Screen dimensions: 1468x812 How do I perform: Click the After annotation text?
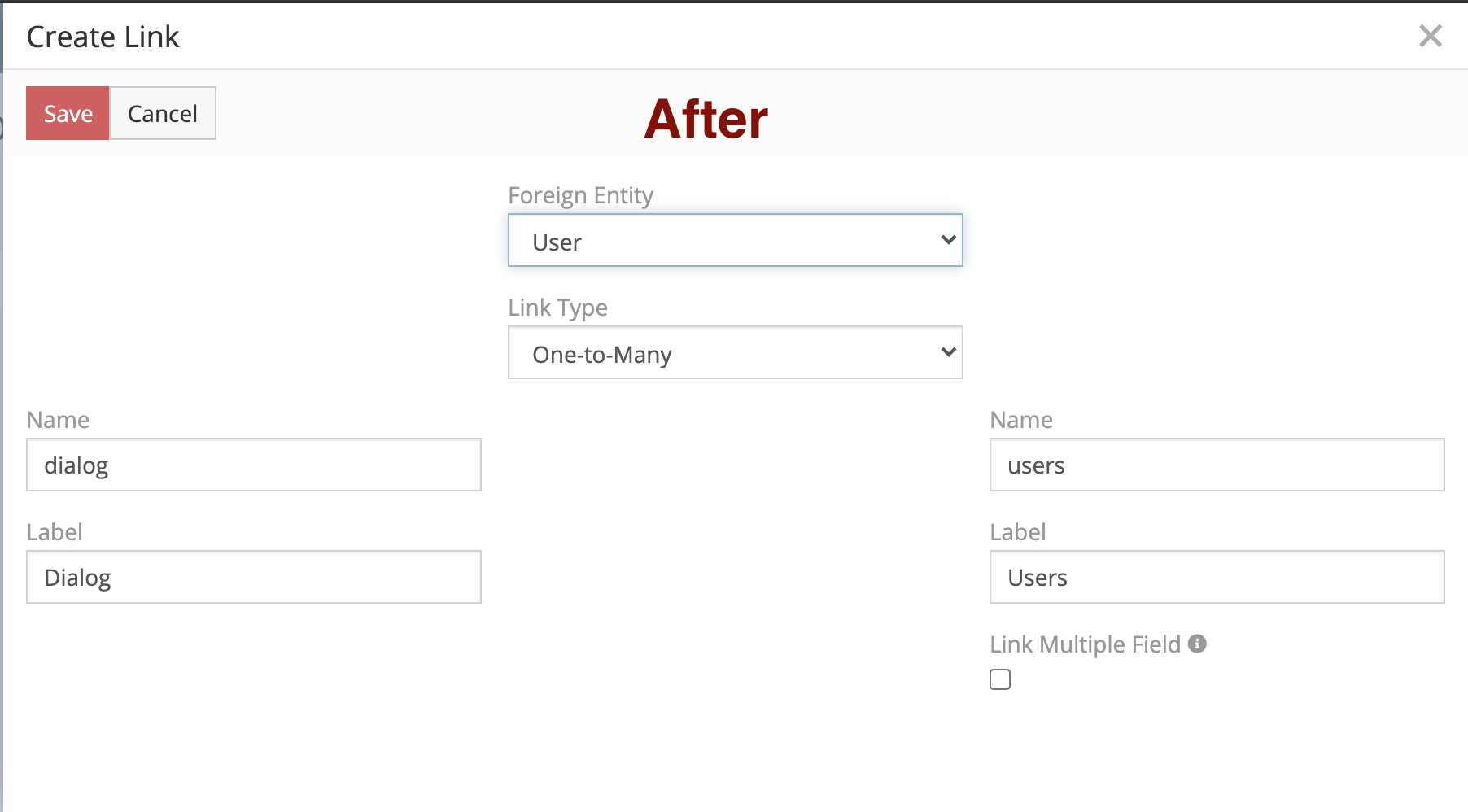706,119
